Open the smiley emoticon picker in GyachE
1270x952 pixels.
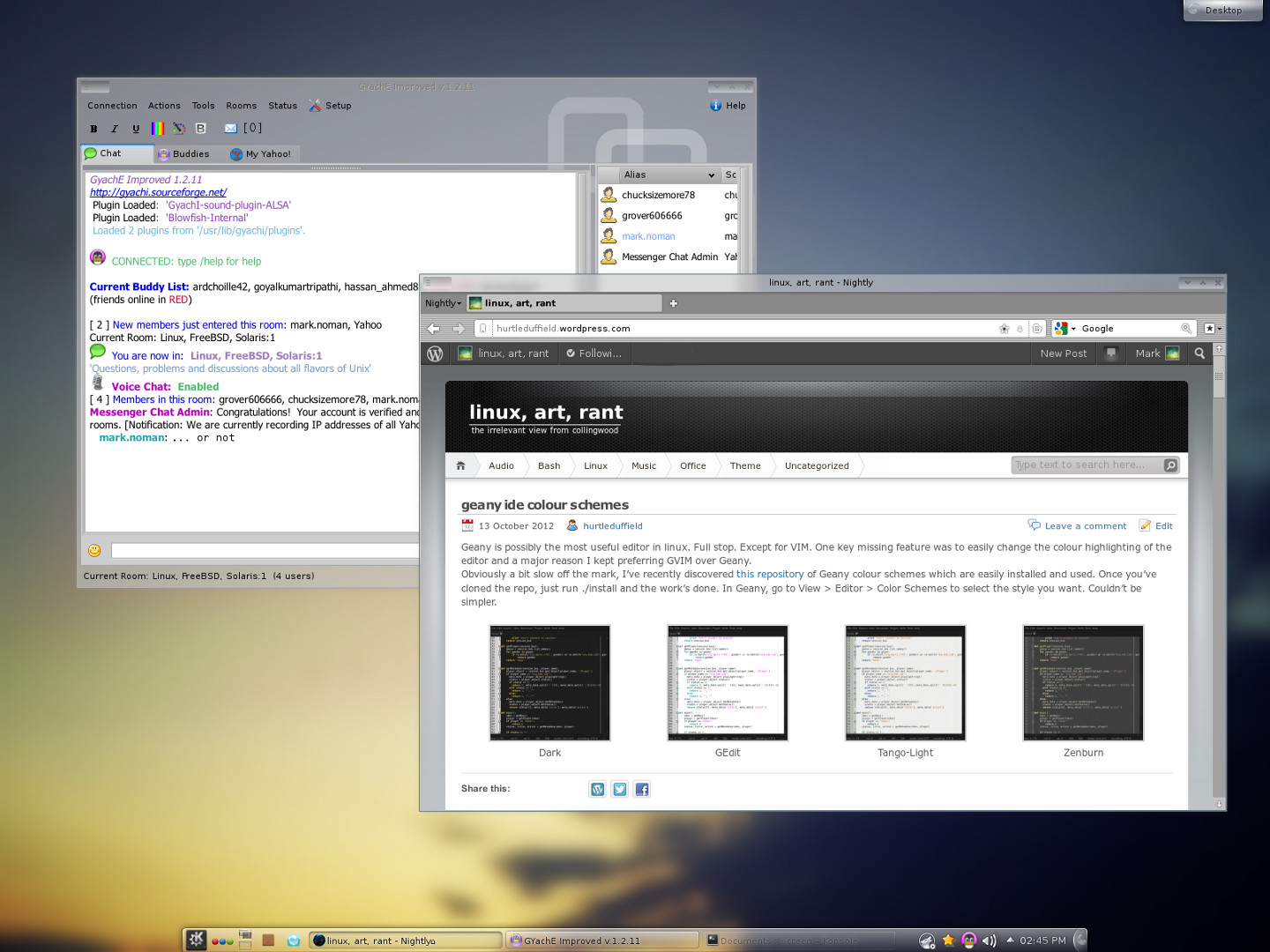[94, 551]
